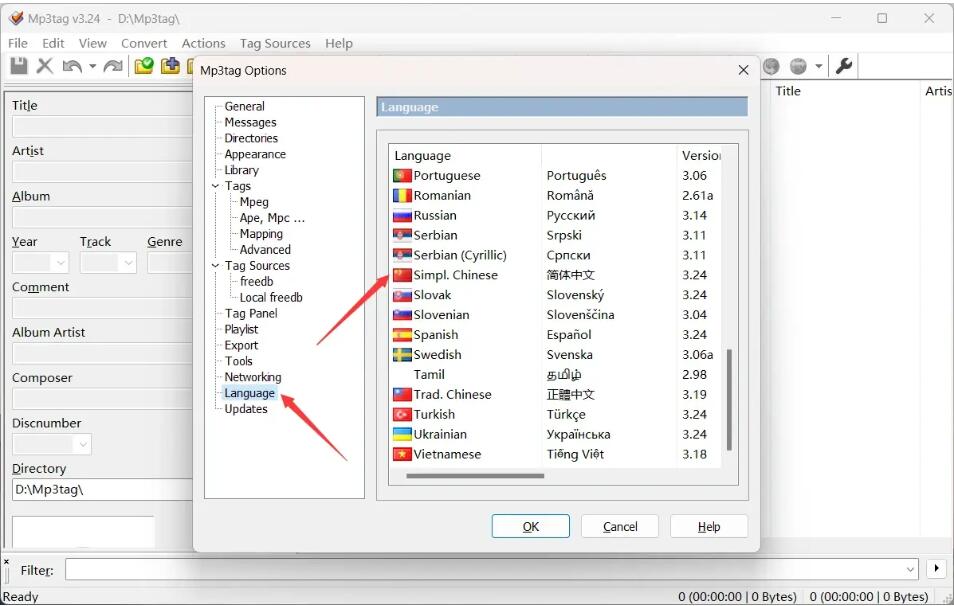Open the Filter history dropdown
The image size is (954, 606).
pyautogui.click(x=910, y=570)
